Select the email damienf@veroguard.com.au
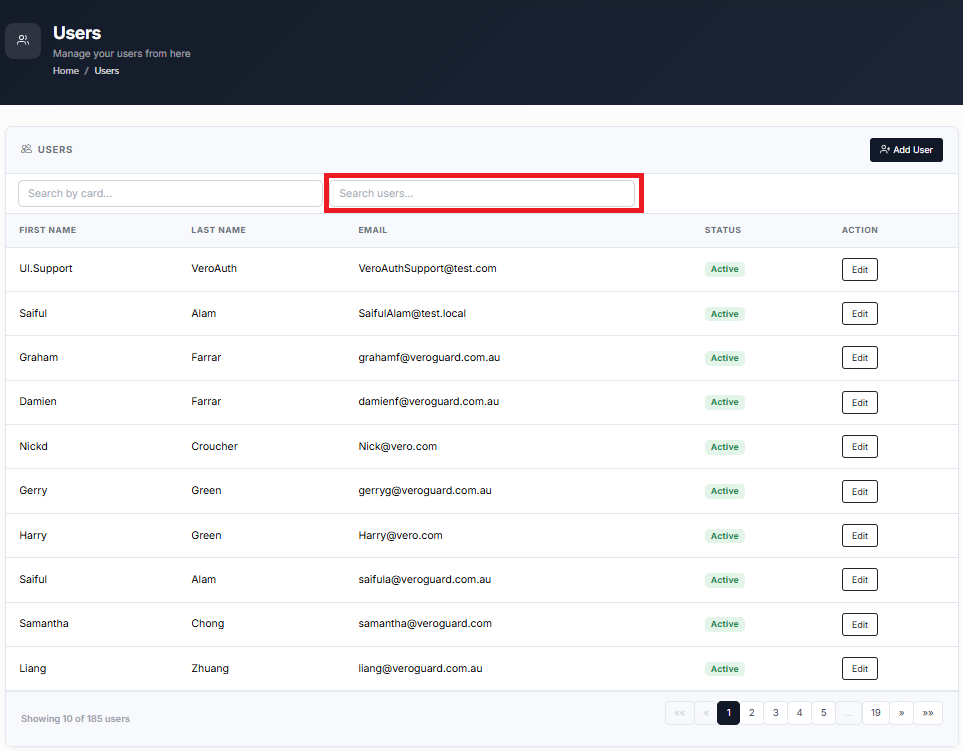The width and height of the screenshot is (963, 751). click(429, 402)
